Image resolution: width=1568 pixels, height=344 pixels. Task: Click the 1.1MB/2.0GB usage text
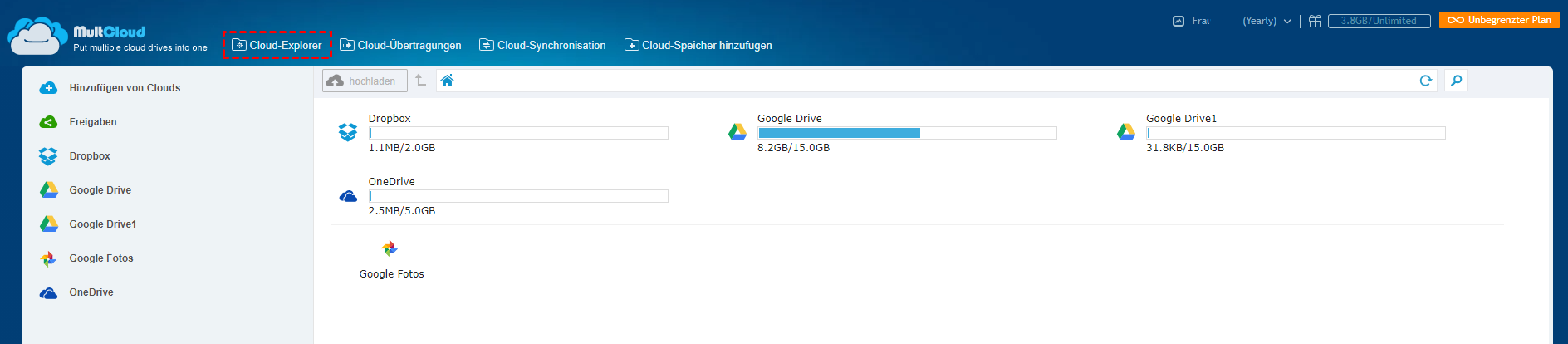pos(402,148)
